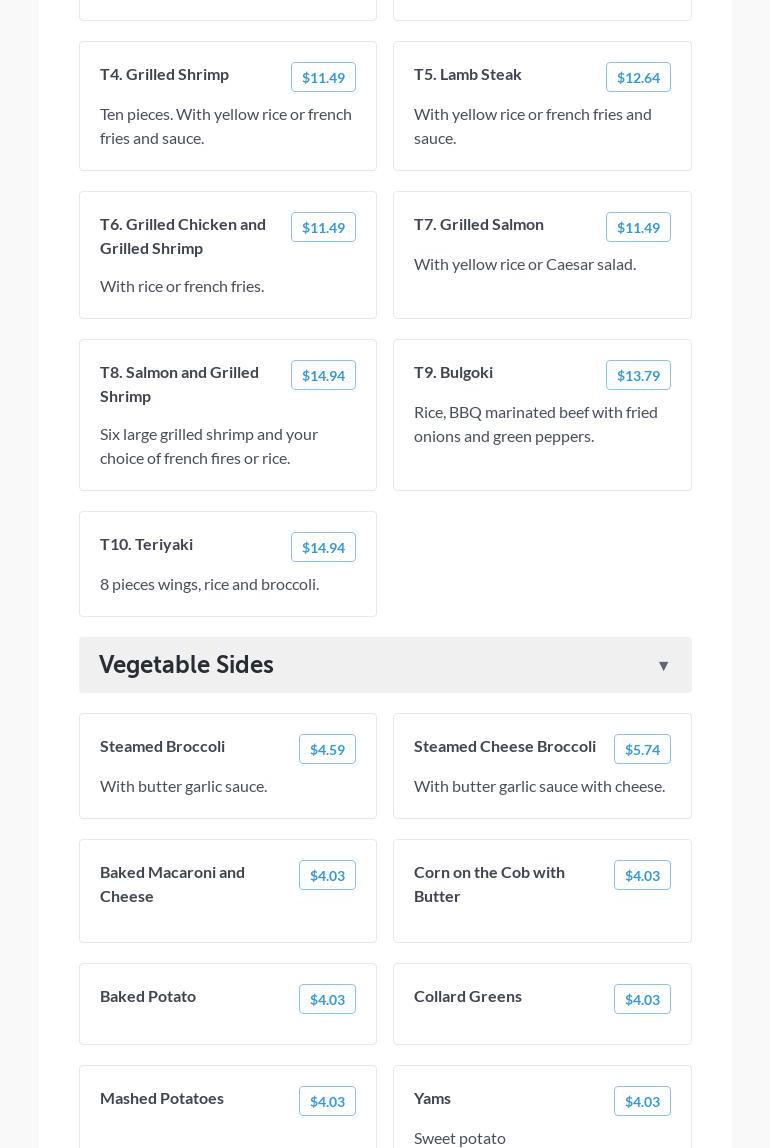Add Corn on the Cob with Butter
The width and height of the screenshot is (770, 1148).
(642, 876)
